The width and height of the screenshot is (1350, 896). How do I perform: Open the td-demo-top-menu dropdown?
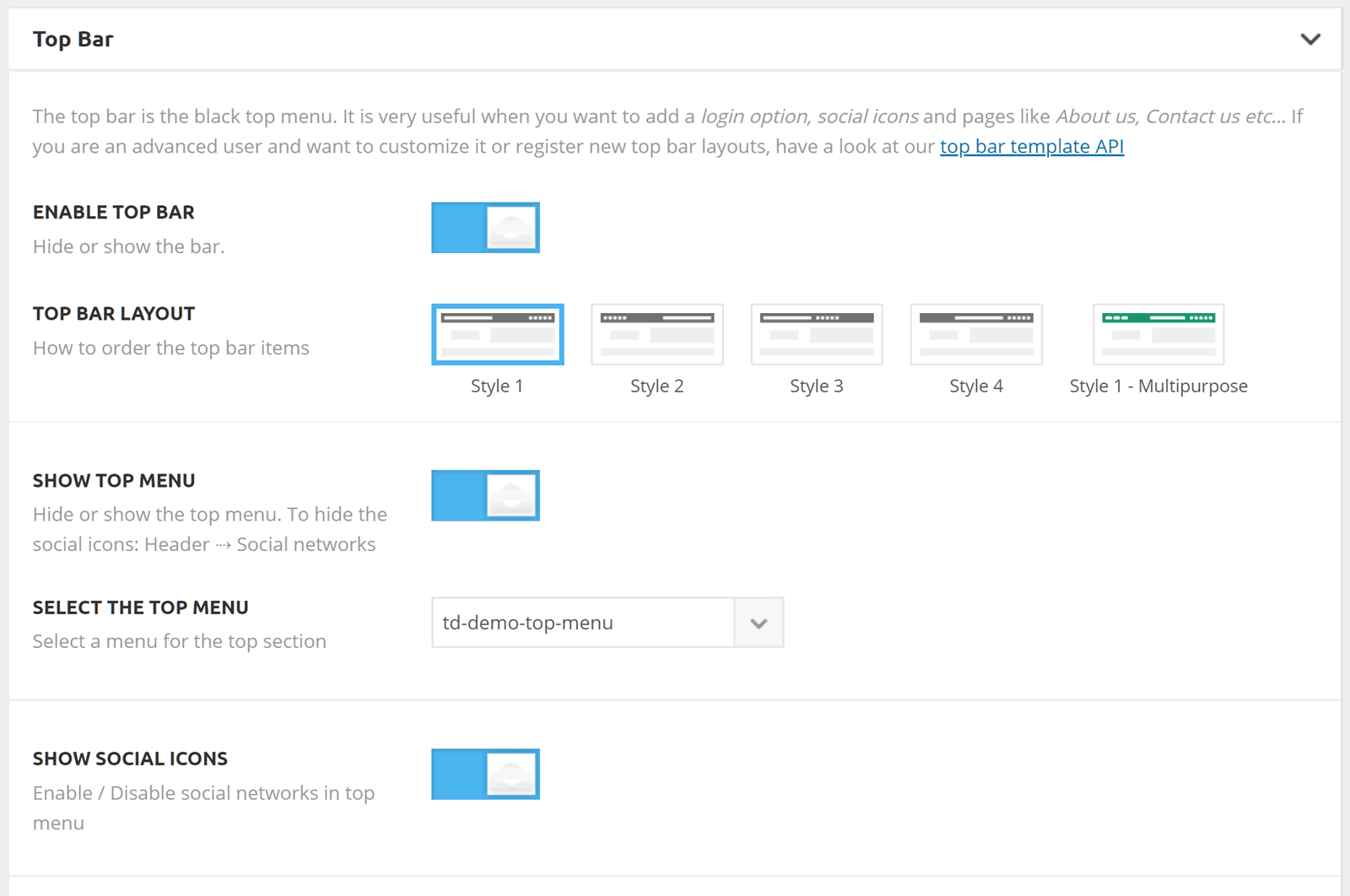pyautogui.click(x=607, y=623)
